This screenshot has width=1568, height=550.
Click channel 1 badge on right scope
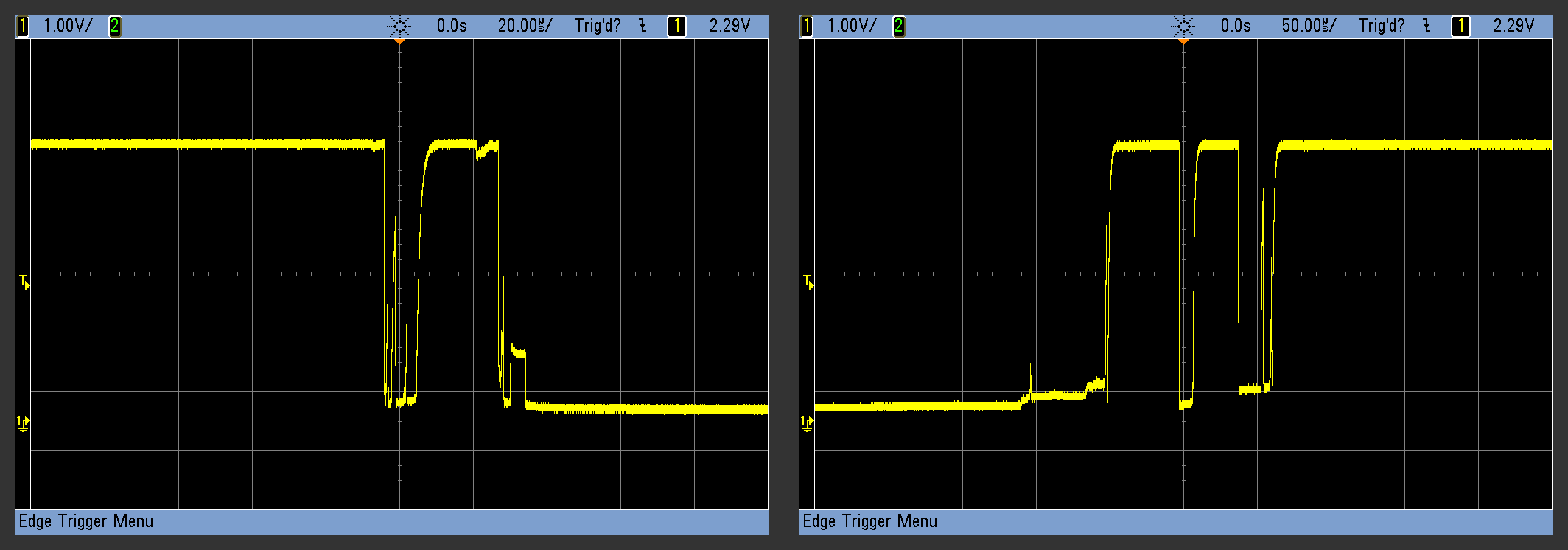[807, 27]
